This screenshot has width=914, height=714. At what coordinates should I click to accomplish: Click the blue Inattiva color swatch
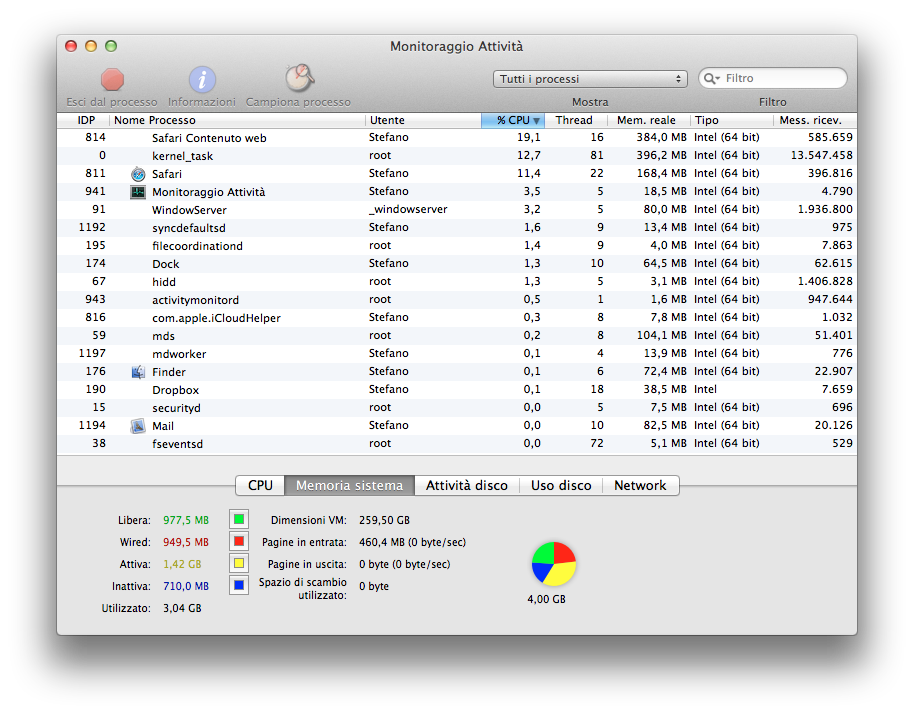pyautogui.click(x=239, y=585)
